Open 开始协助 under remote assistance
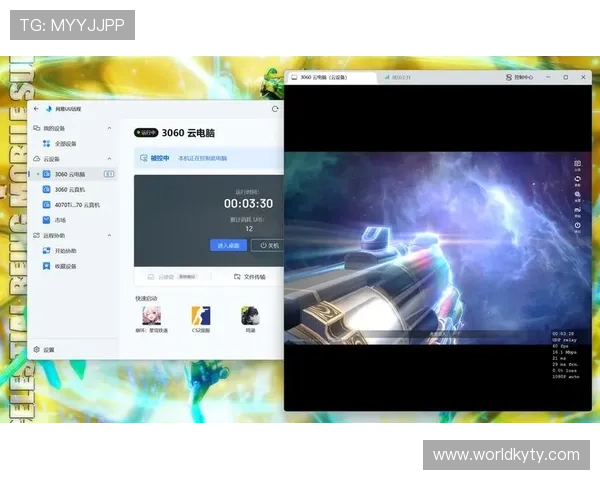 [66, 251]
